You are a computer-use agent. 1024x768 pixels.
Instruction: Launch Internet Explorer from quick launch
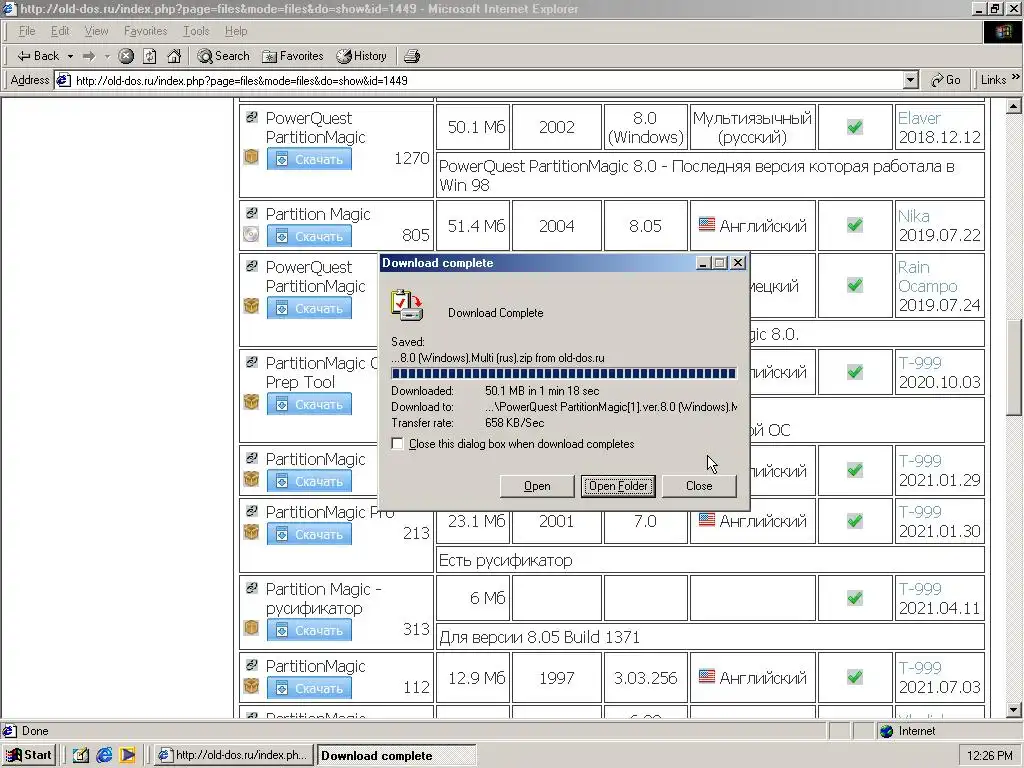click(x=104, y=755)
